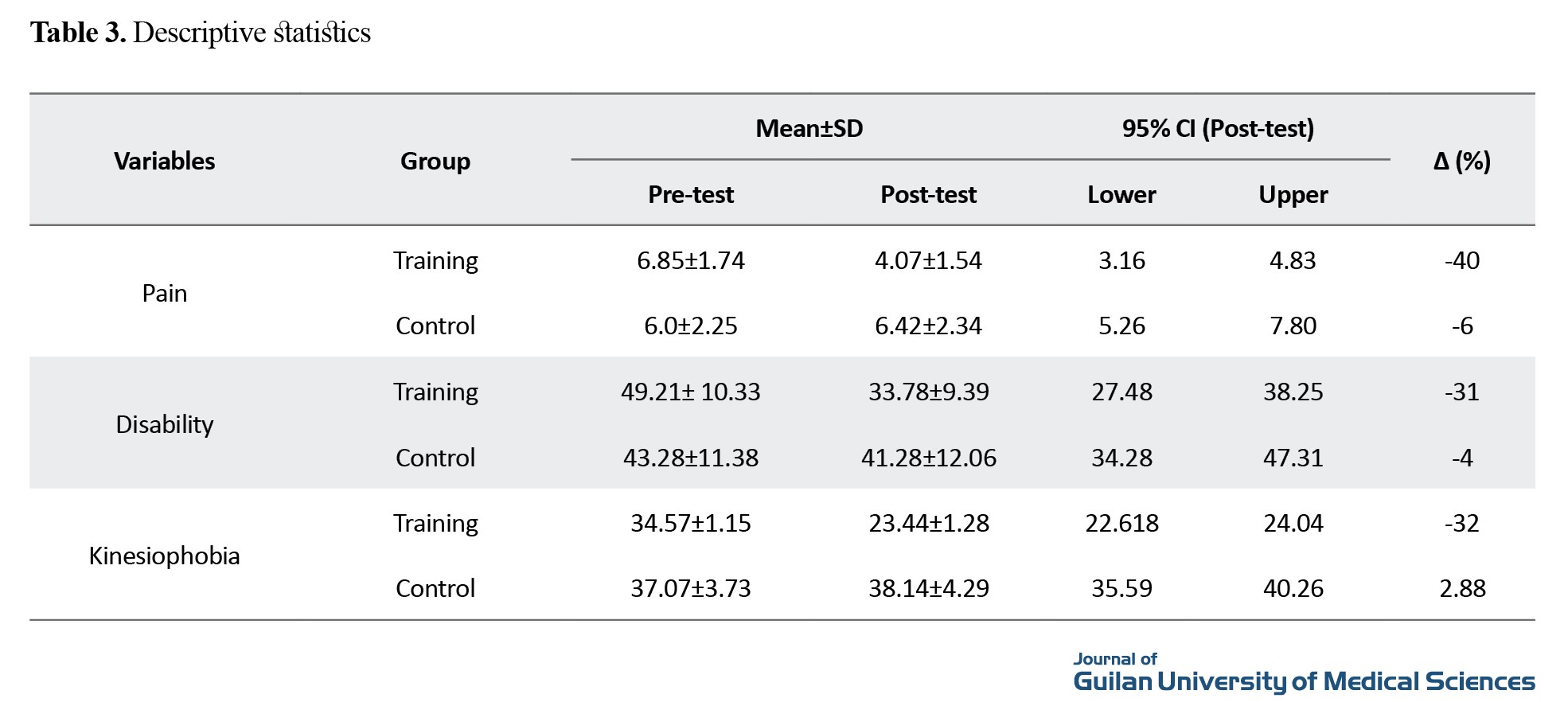This screenshot has height=702, width=1568.
Task: Click the delta value 2.88
Action: coord(1462,588)
